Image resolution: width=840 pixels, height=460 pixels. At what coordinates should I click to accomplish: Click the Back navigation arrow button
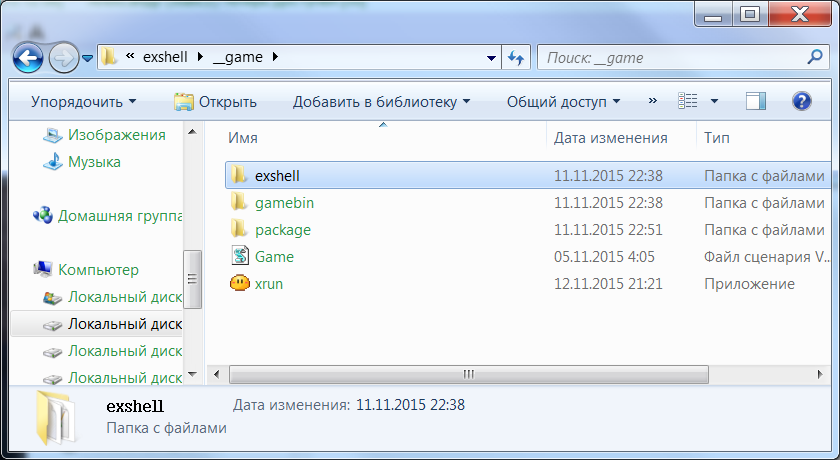pyautogui.click(x=28, y=57)
